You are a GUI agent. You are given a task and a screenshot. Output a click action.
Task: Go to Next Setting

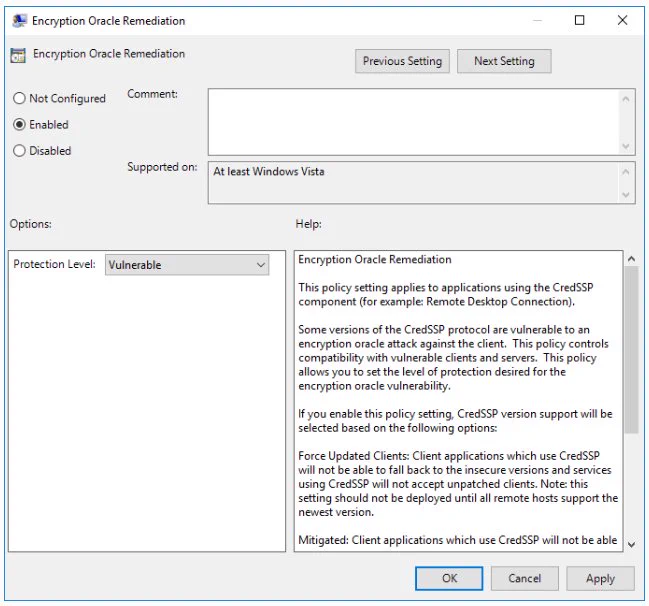504,61
